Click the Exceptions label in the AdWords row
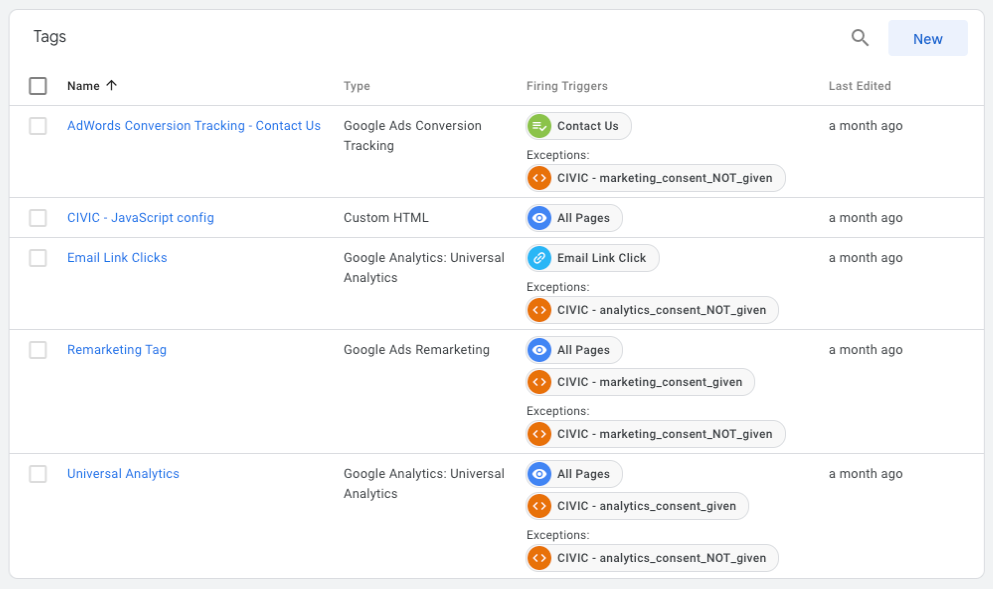The image size is (993, 589). tap(558, 155)
